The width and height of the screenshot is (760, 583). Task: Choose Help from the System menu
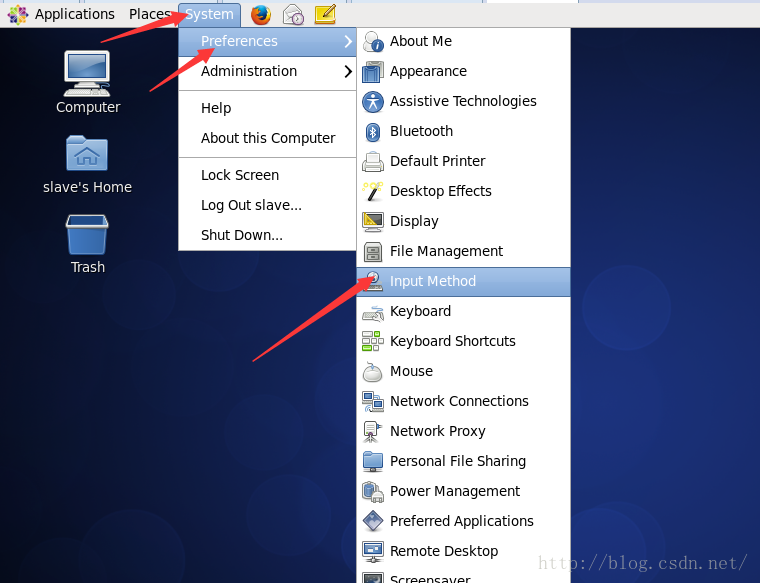268,108
